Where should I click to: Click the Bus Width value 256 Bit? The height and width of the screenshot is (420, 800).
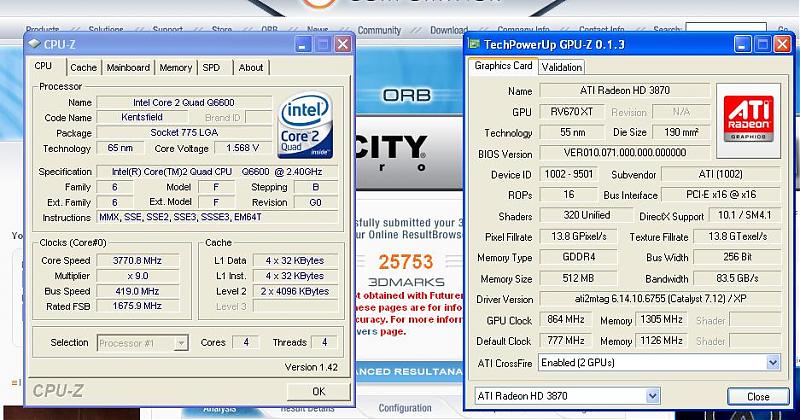pos(737,257)
